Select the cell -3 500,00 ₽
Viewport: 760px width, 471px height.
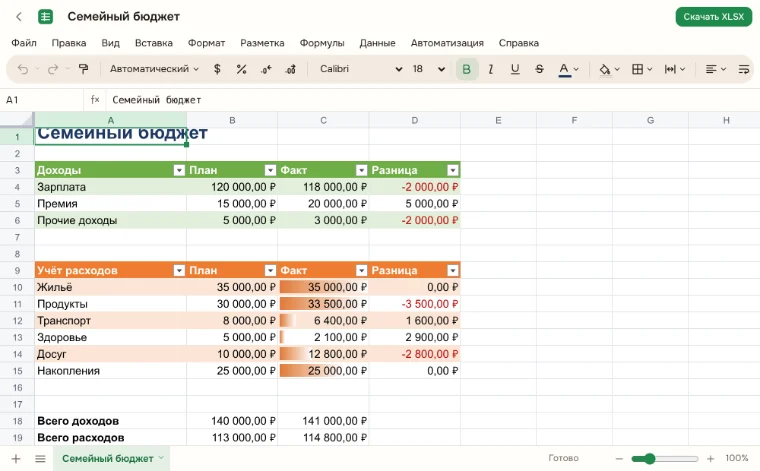[415, 304]
